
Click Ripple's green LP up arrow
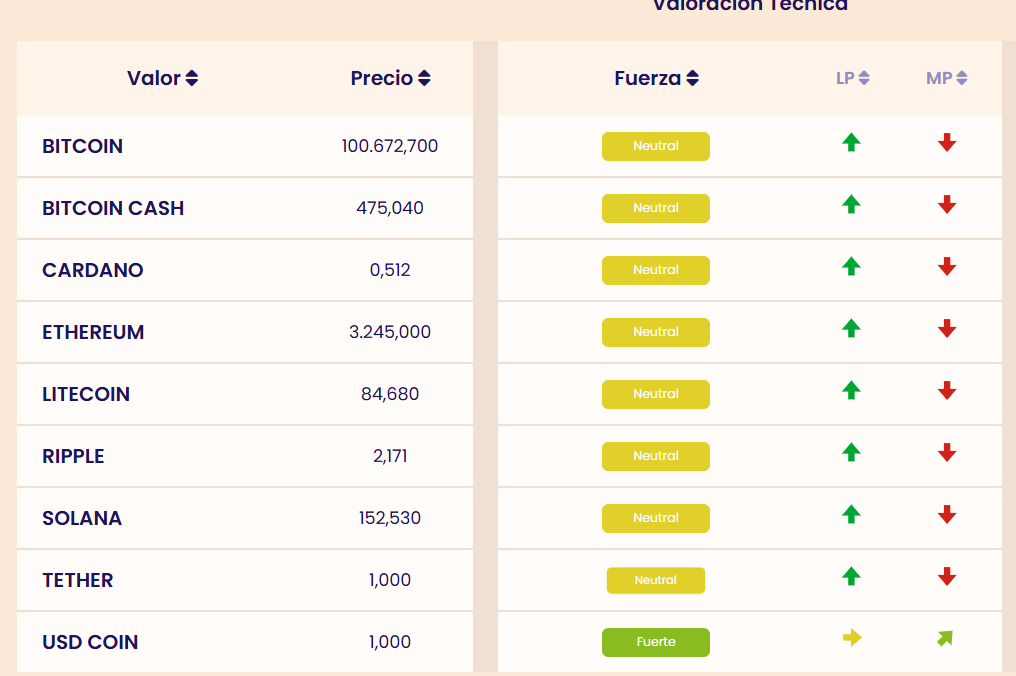click(851, 453)
